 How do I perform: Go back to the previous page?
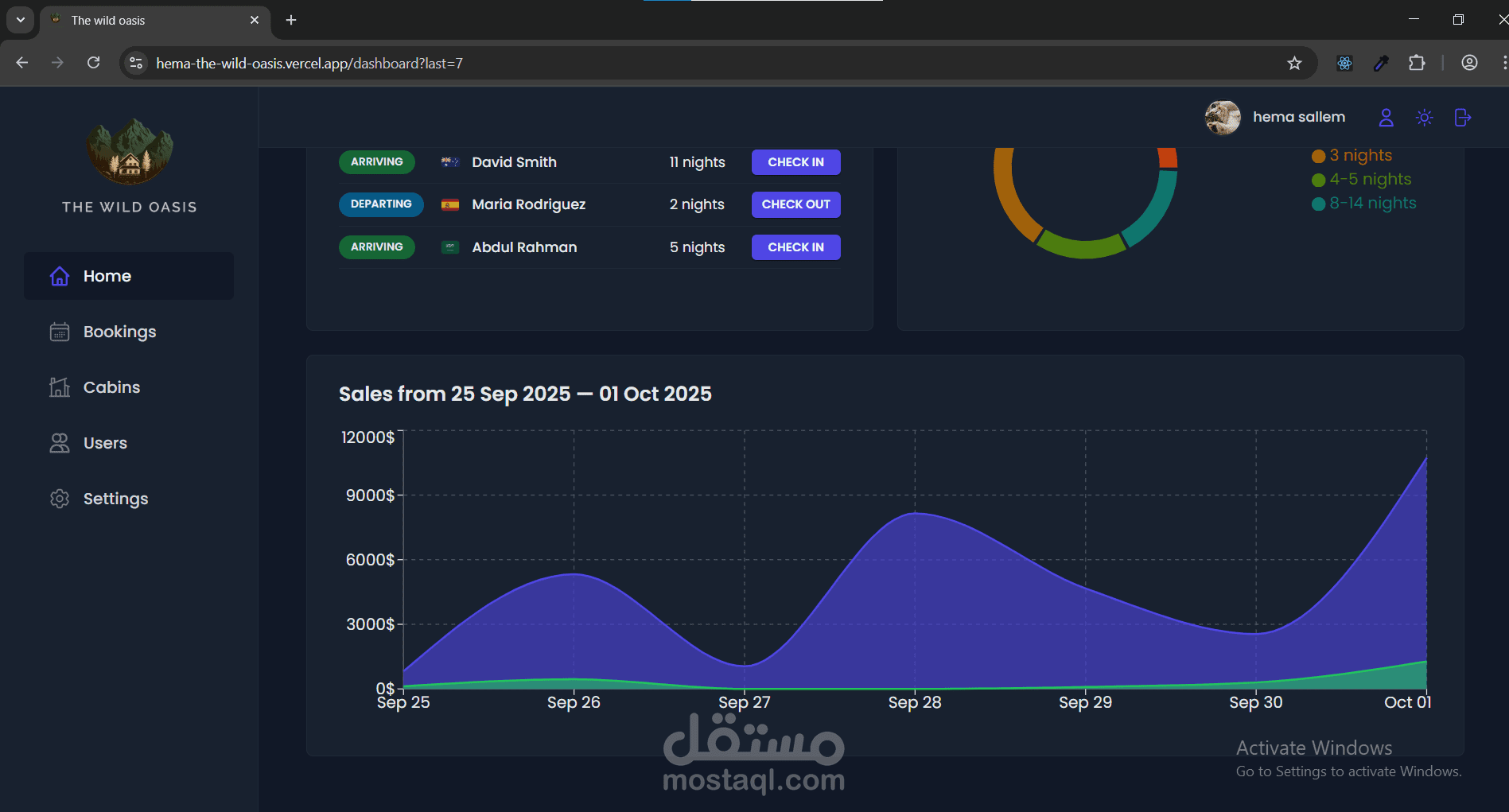tap(22, 63)
